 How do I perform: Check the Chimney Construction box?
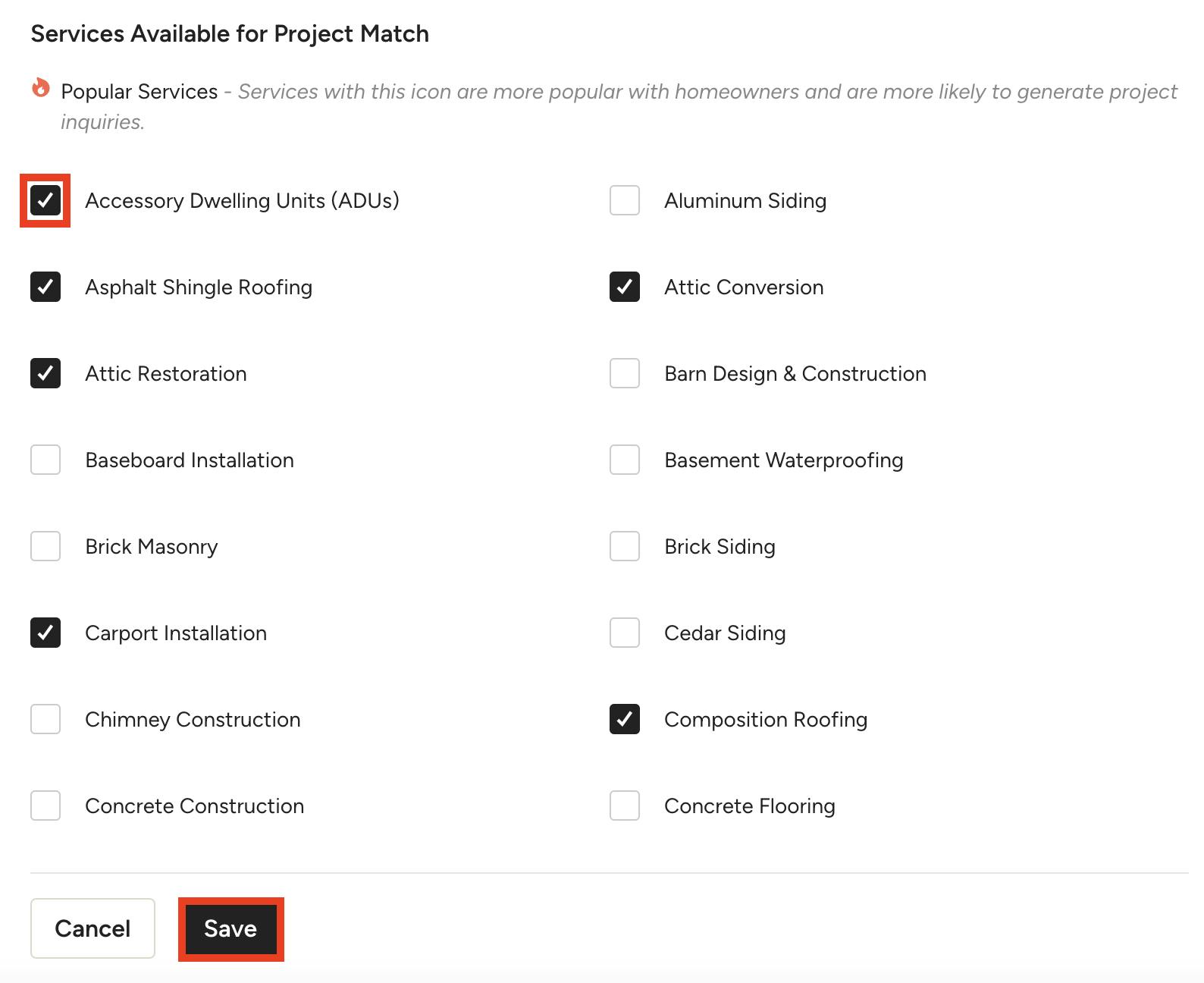(x=45, y=719)
